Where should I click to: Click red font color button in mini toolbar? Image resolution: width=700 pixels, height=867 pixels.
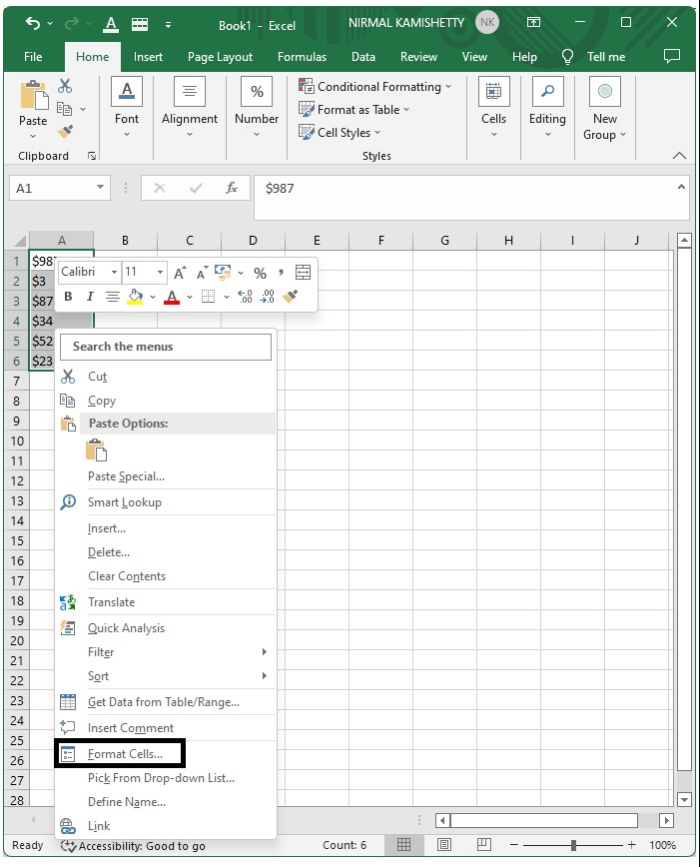point(172,297)
